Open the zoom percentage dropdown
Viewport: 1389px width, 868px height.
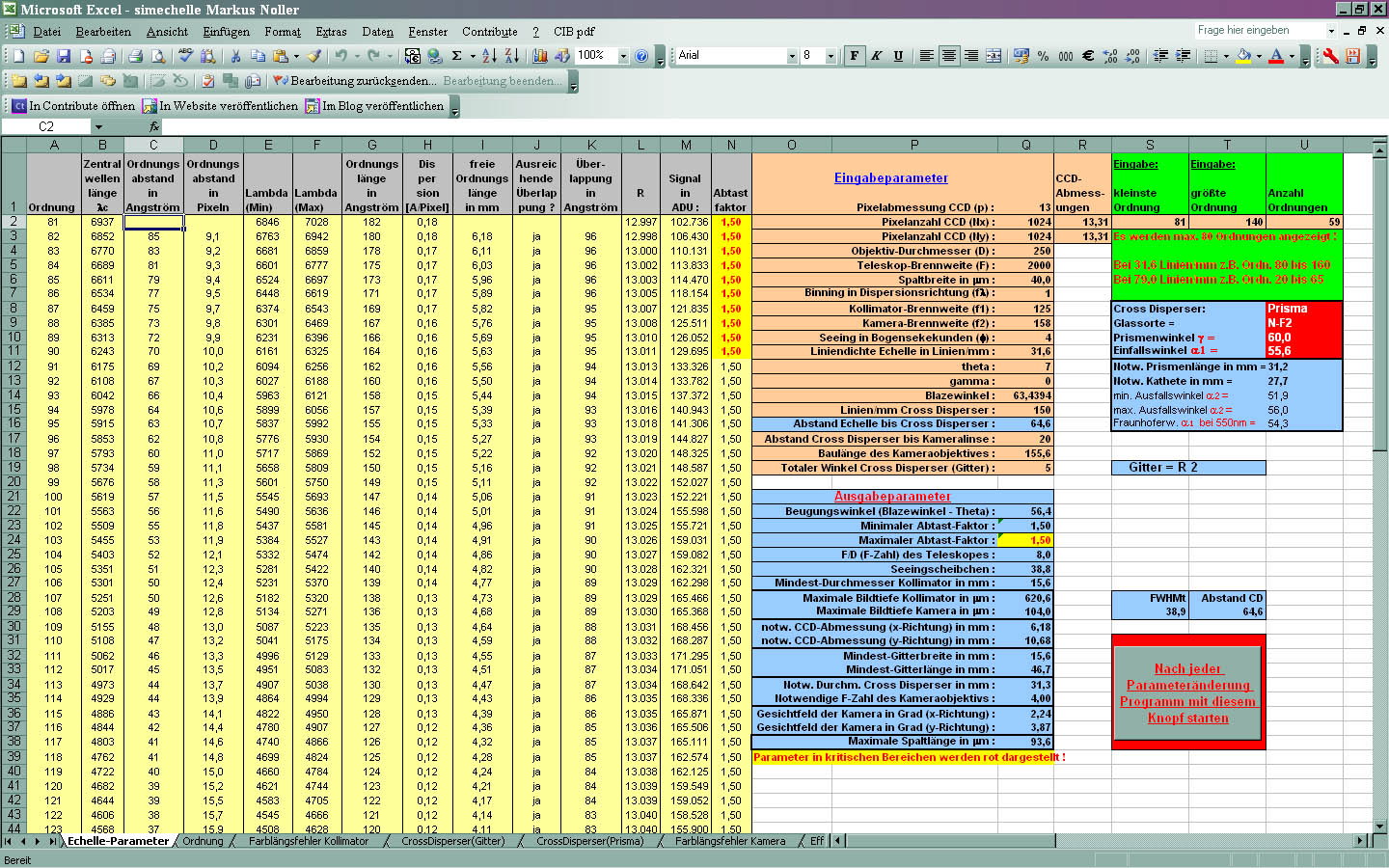point(623,56)
